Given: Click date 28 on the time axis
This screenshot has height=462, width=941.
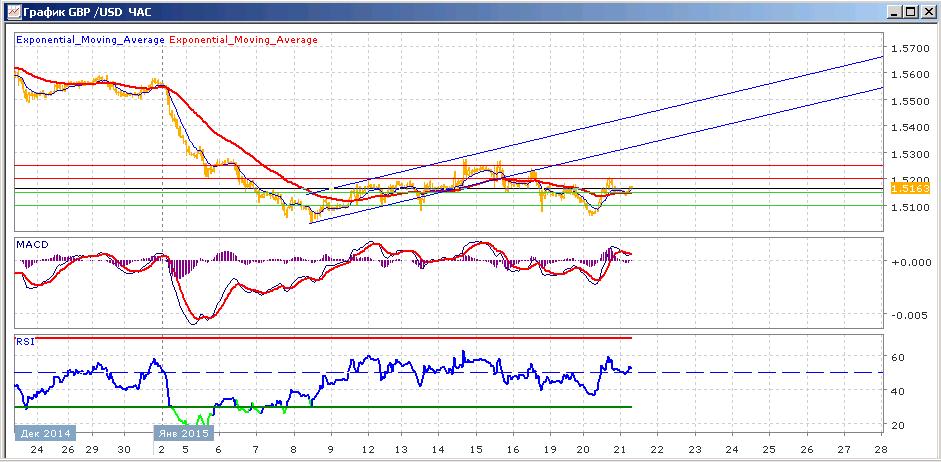Looking at the screenshot, I should [881, 449].
